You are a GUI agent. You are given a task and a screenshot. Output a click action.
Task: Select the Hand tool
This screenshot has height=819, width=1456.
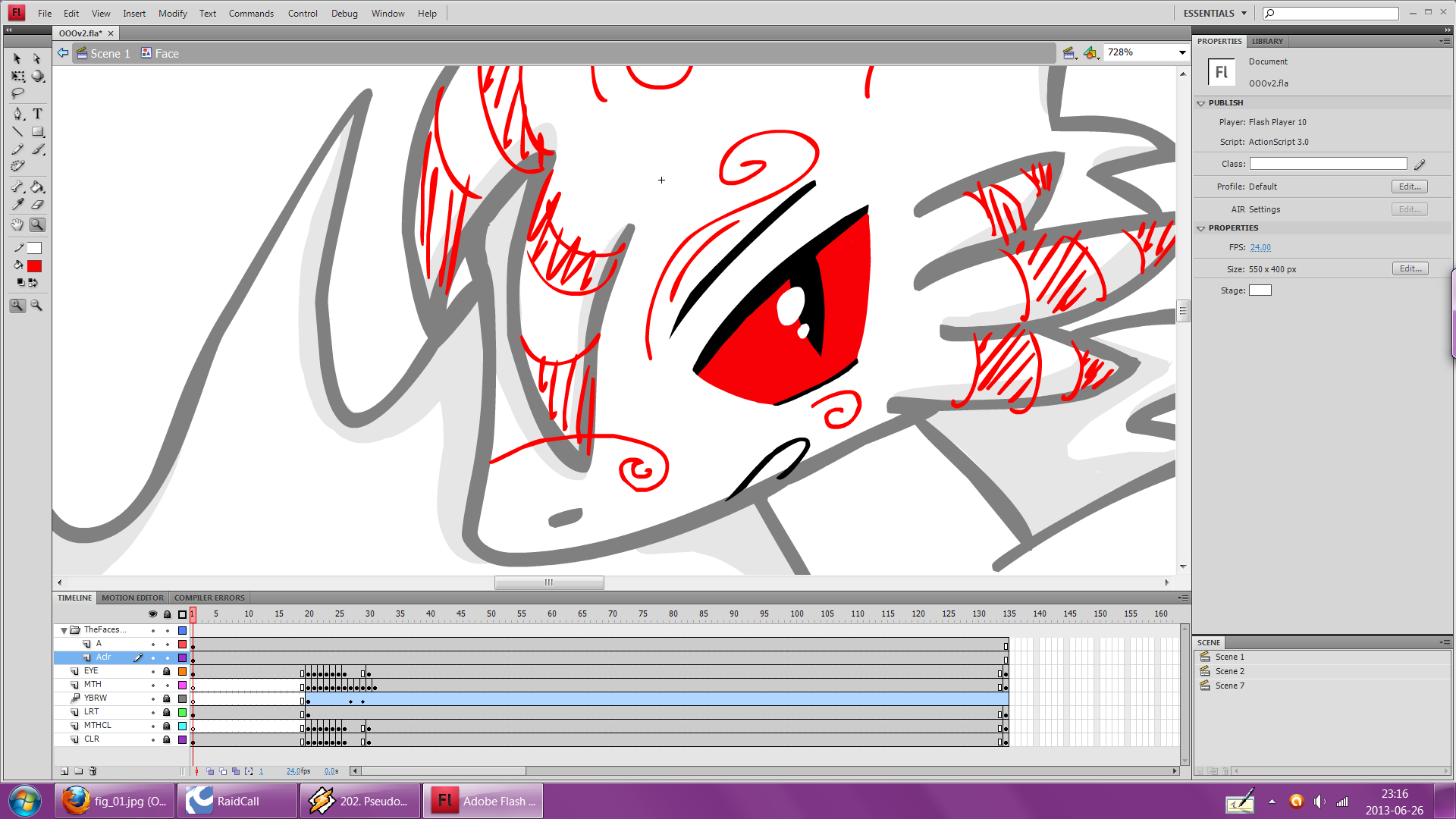click(17, 225)
